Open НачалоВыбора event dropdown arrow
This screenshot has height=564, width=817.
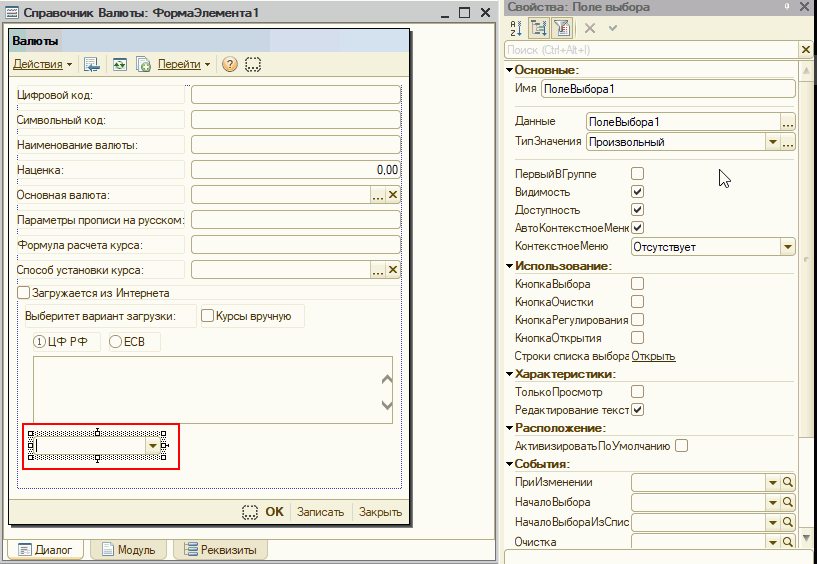(773, 502)
